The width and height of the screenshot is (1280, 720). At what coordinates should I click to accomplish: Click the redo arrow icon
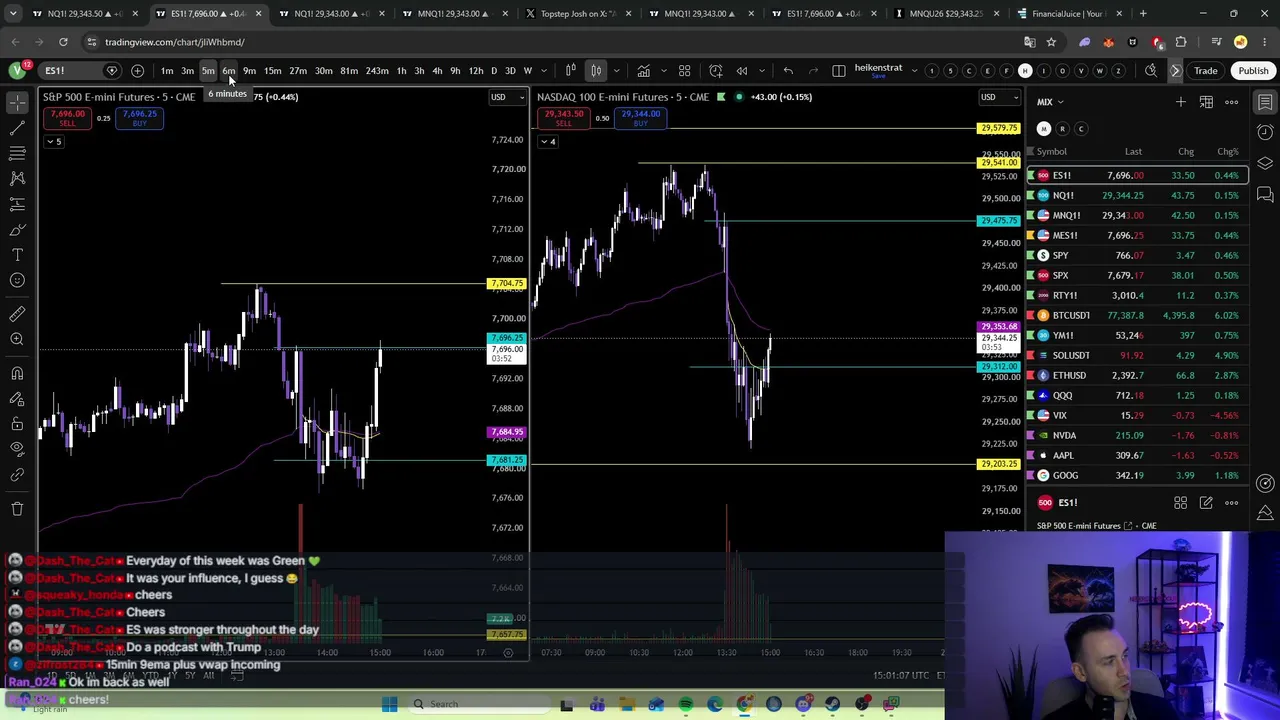click(x=813, y=71)
